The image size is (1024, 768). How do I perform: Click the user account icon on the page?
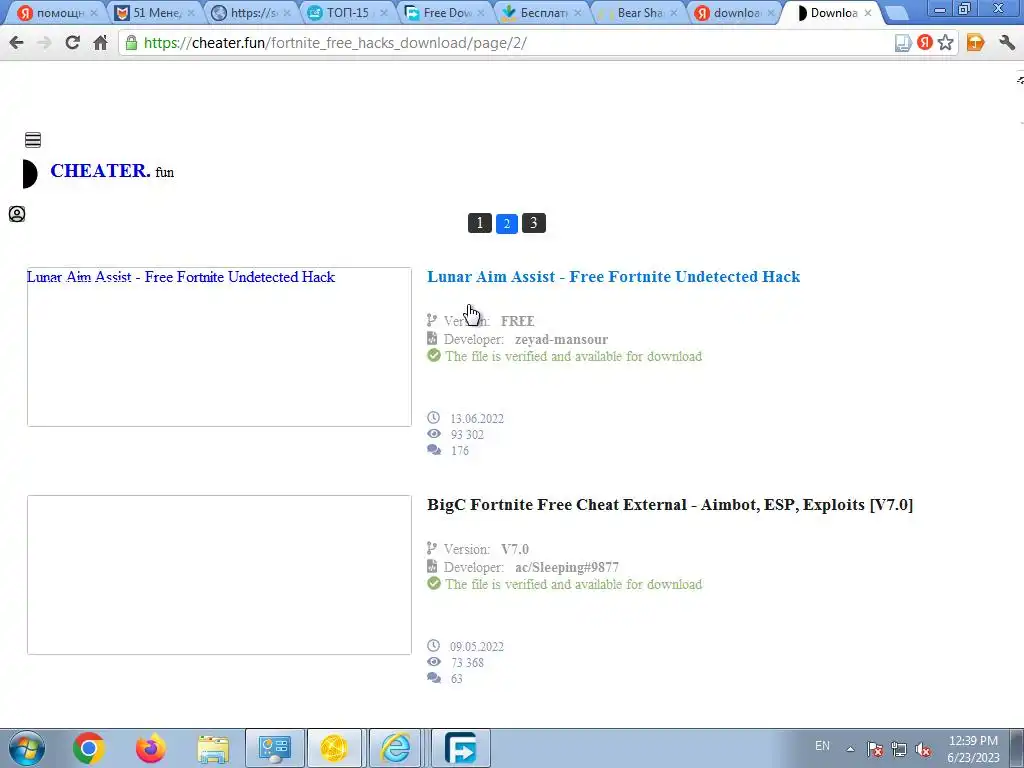17,214
